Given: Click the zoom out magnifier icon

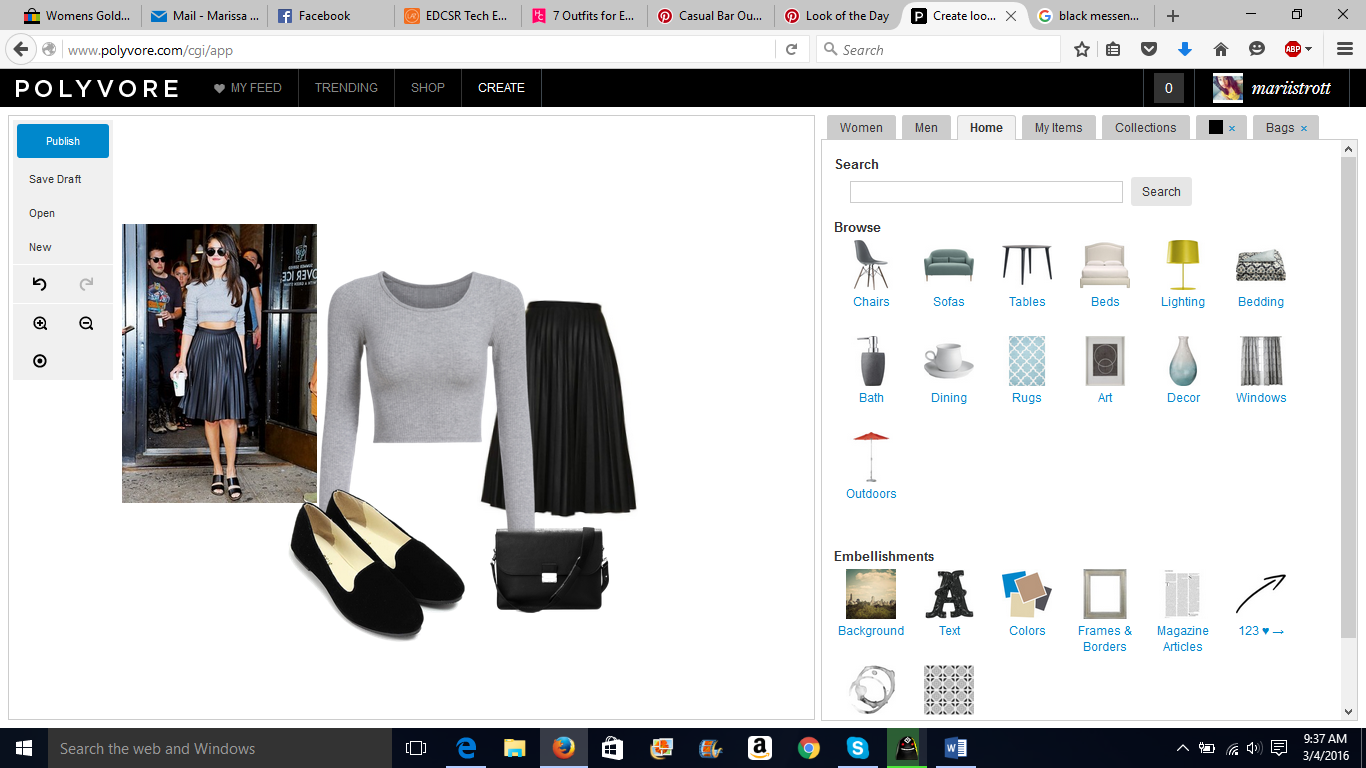Looking at the screenshot, I should click(86, 323).
